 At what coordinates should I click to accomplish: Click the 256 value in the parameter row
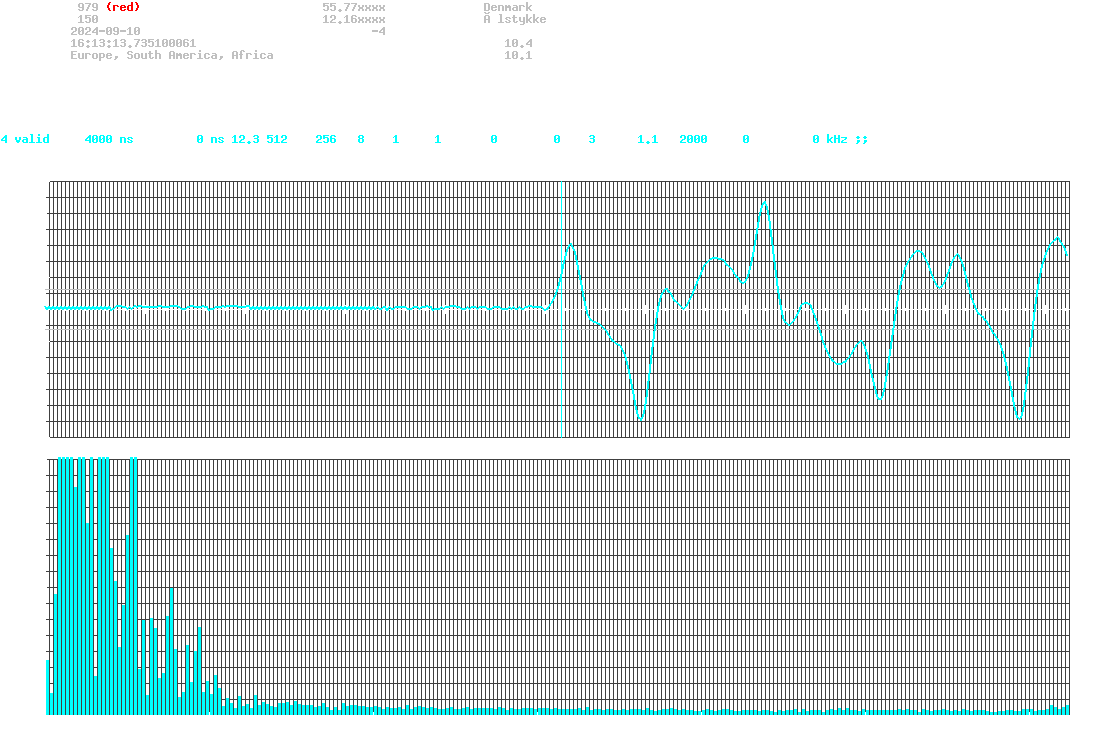(326, 139)
